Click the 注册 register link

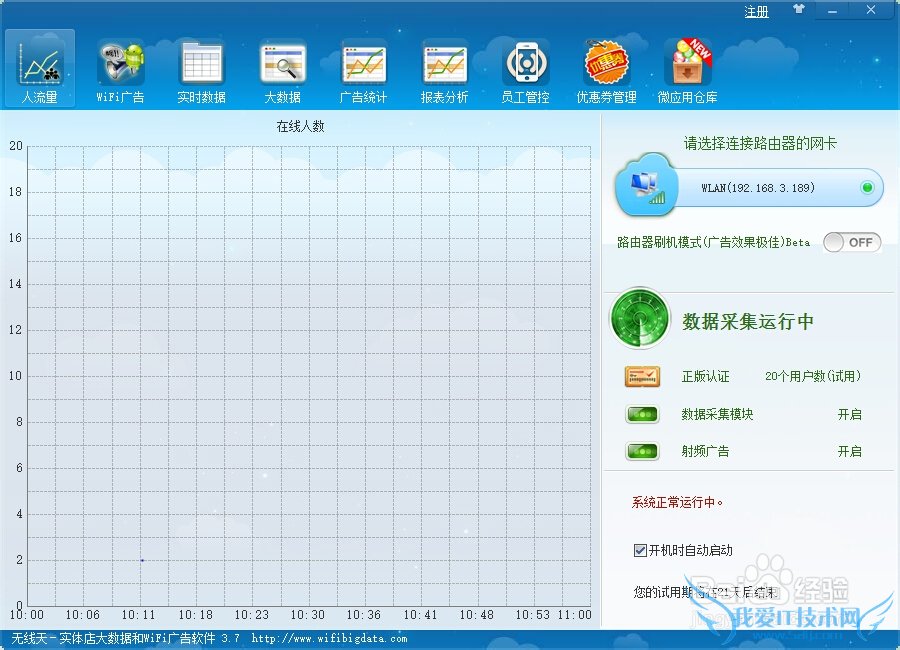(757, 12)
